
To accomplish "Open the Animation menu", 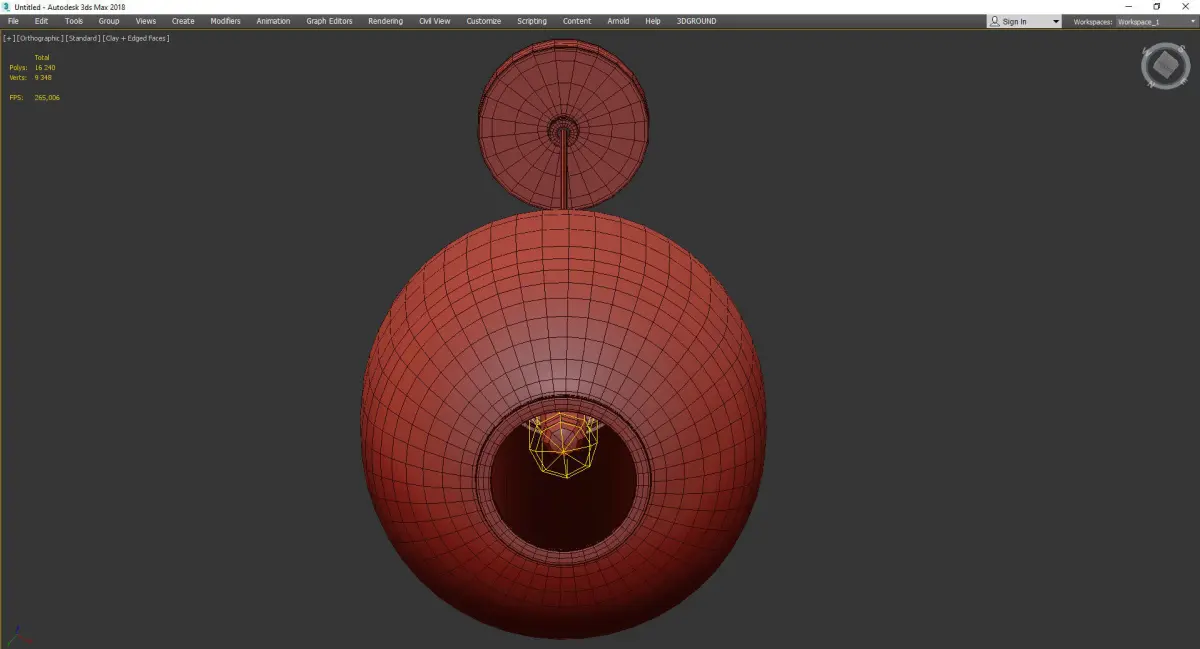I will pyautogui.click(x=273, y=21).
